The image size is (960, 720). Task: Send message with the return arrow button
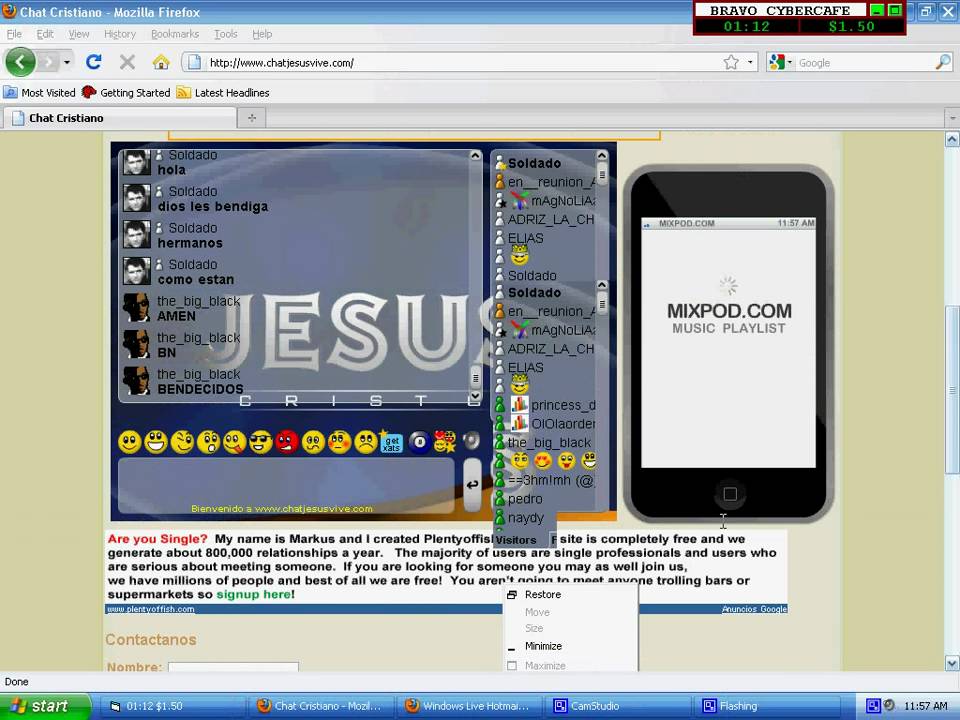coord(472,485)
